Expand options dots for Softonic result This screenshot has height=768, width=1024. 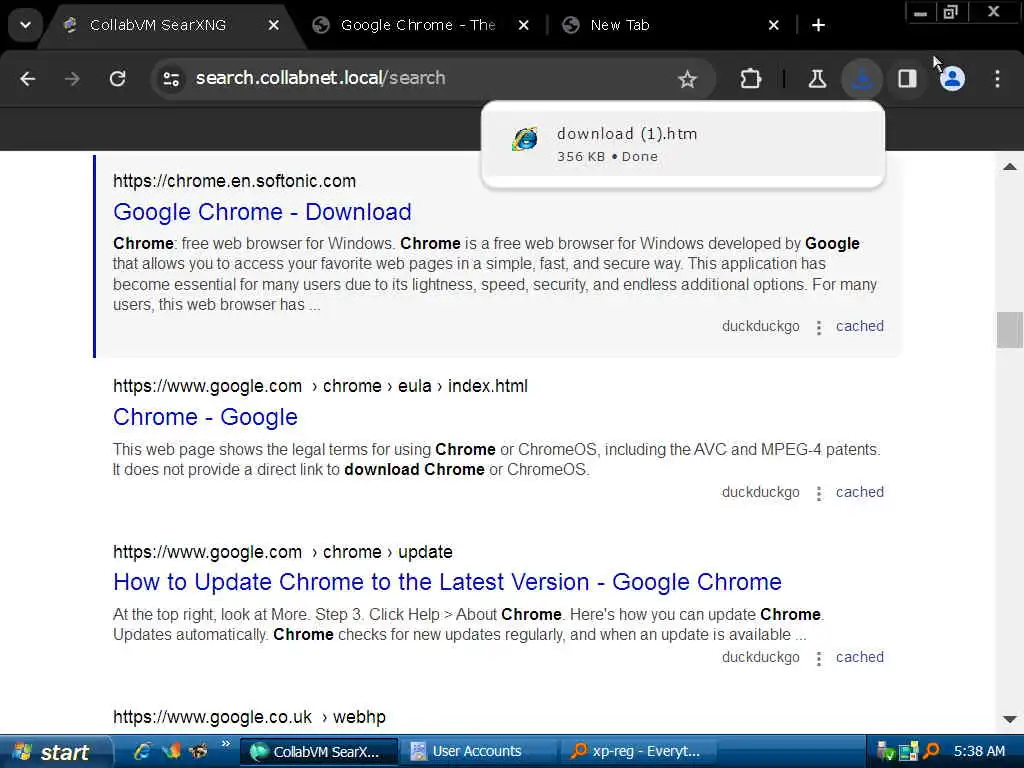pos(818,327)
